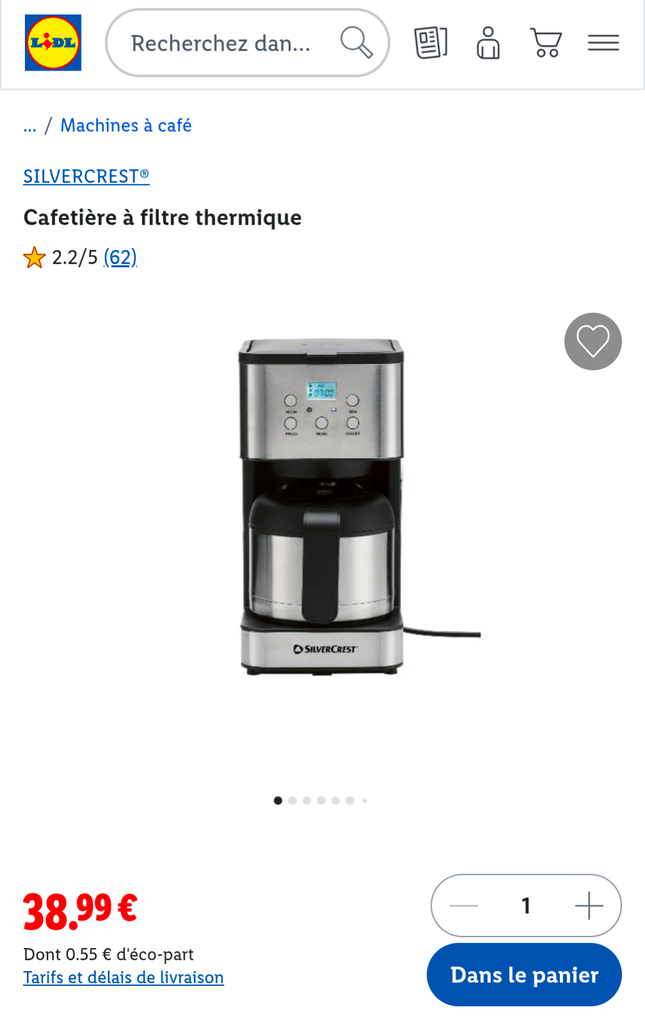View the shopping cart icon
Viewport: 645px width, 1024px height.
tap(545, 43)
